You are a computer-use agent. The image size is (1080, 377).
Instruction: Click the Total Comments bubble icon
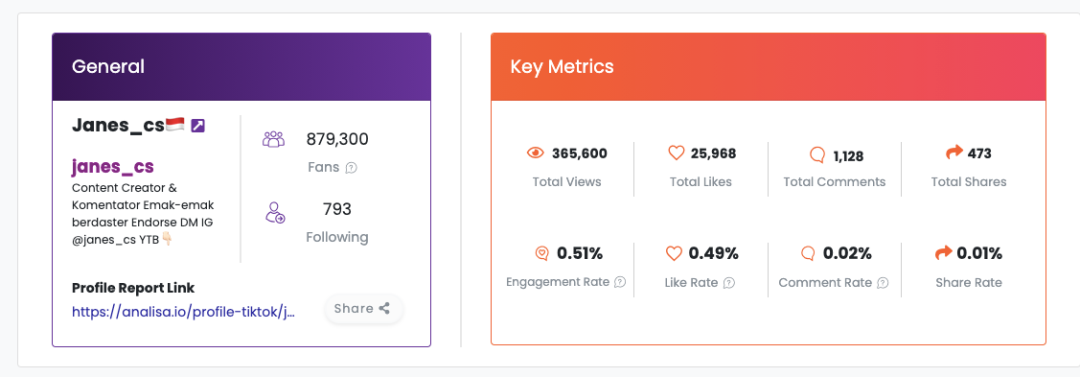[817, 155]
